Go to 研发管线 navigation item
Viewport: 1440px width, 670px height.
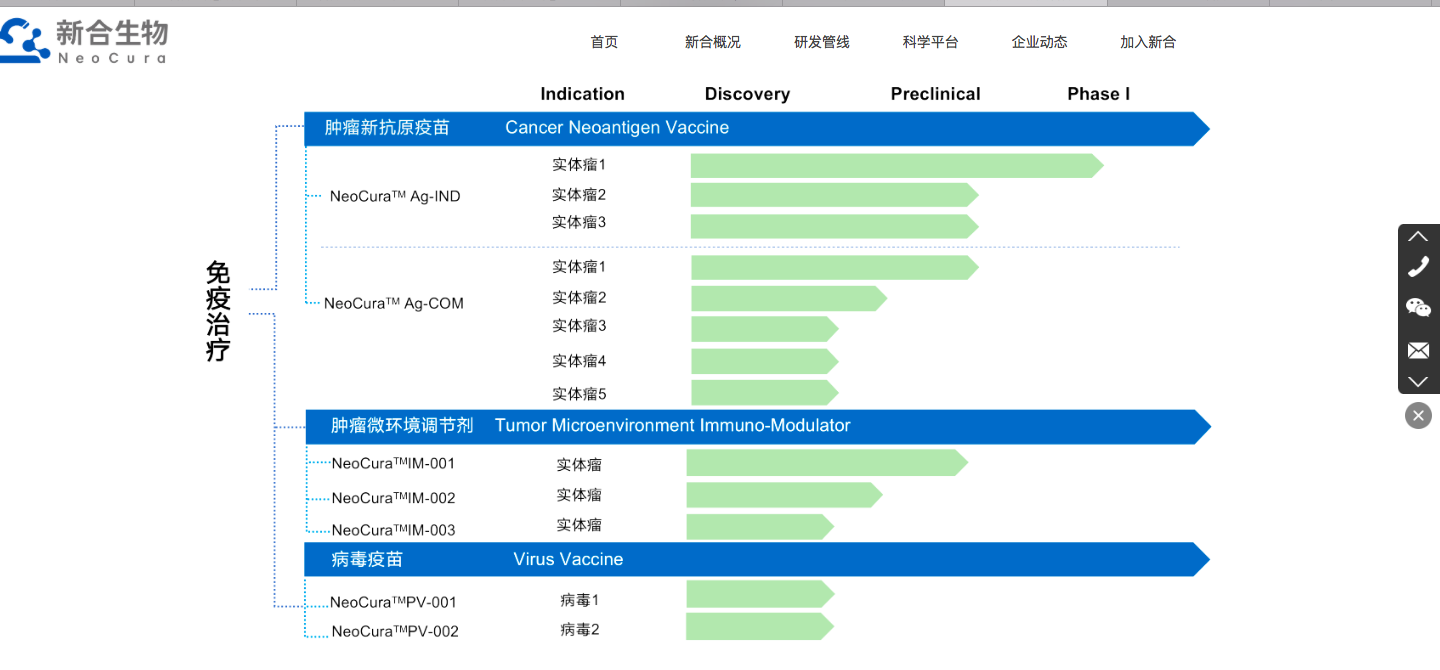click(822, 42)
